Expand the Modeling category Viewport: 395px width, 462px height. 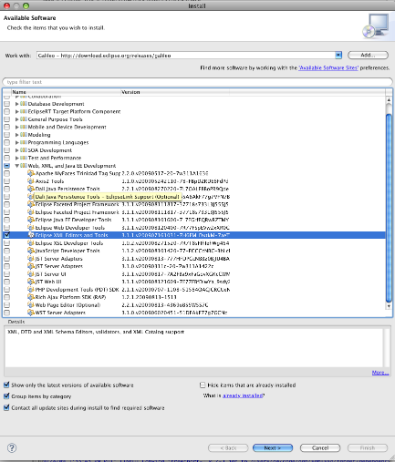click(17, 135)
